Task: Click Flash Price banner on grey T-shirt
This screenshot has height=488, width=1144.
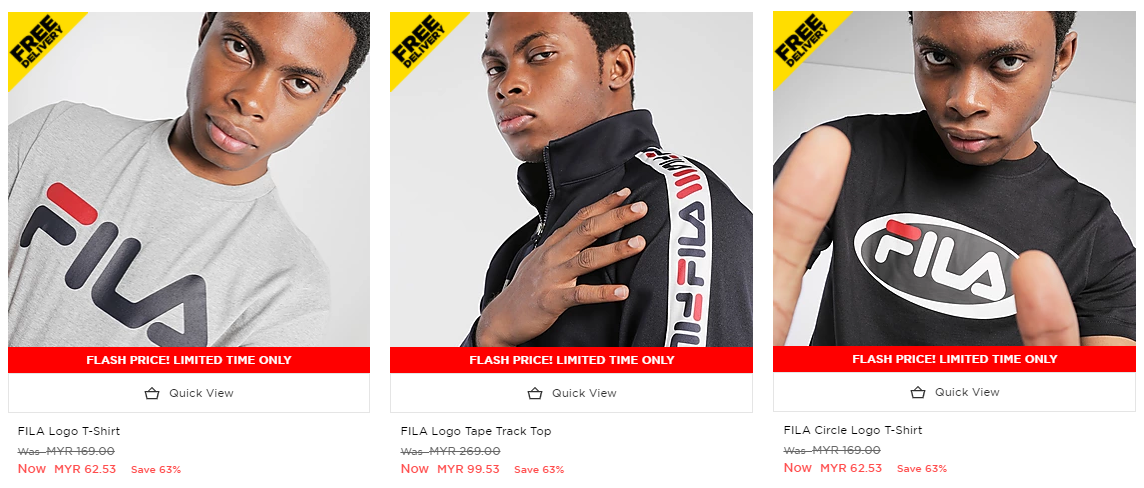Action: point(189,360)
